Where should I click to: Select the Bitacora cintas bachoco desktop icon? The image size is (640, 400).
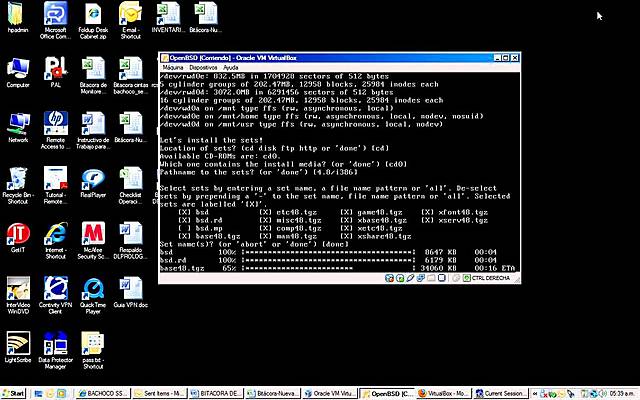(x=131, y=76)
